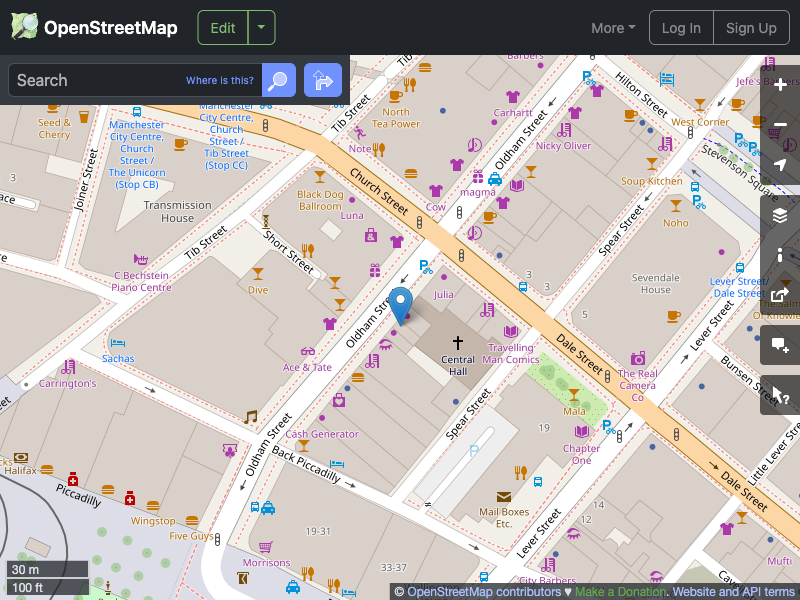Image resolution: width=800 pixels, height=600 pixels.
Task: Show my current location
Action: click(x=780, y=166)
